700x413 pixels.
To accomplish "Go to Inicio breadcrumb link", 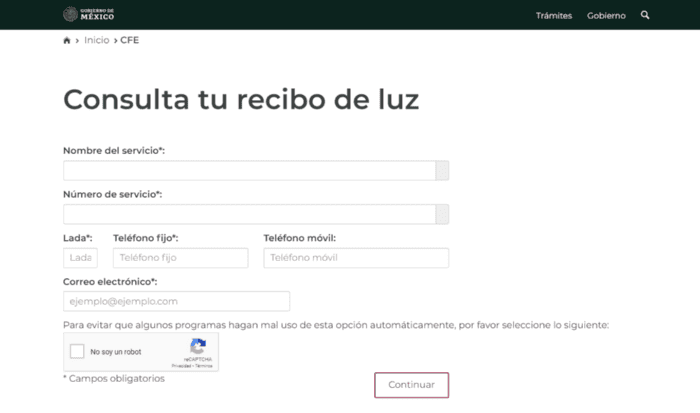I will 97,40.
